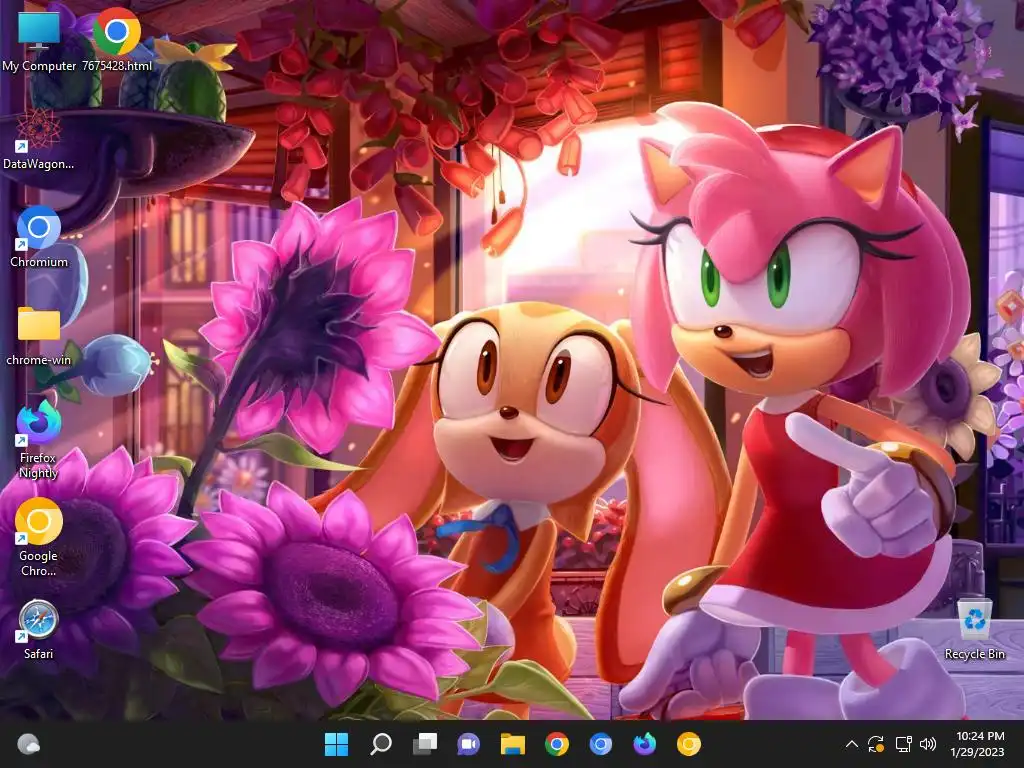Select the 7675428.html file icon
The height and width of the screenshot is (768, 1024).
click(x=116, y=39)
